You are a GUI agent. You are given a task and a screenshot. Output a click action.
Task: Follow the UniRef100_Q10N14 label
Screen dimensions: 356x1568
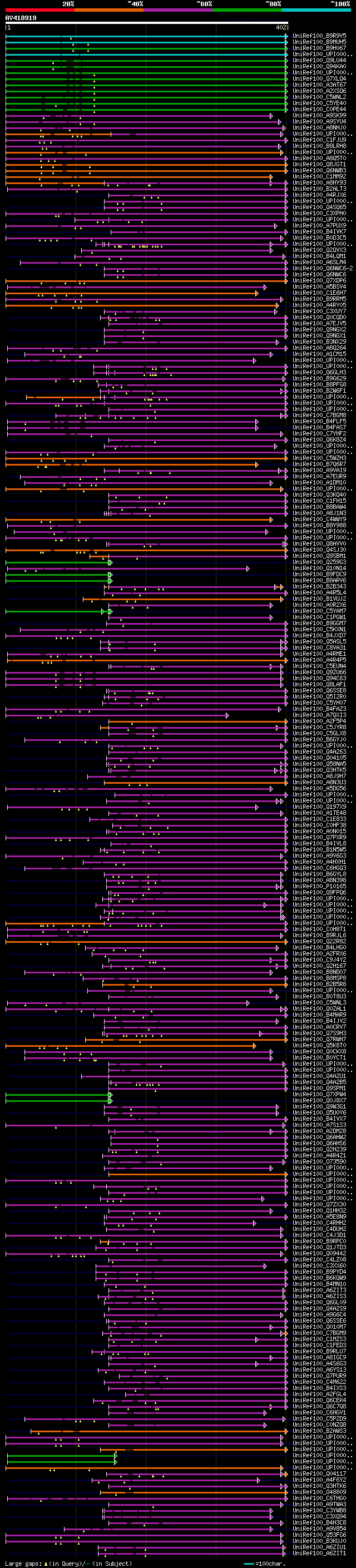click(319, 568)
